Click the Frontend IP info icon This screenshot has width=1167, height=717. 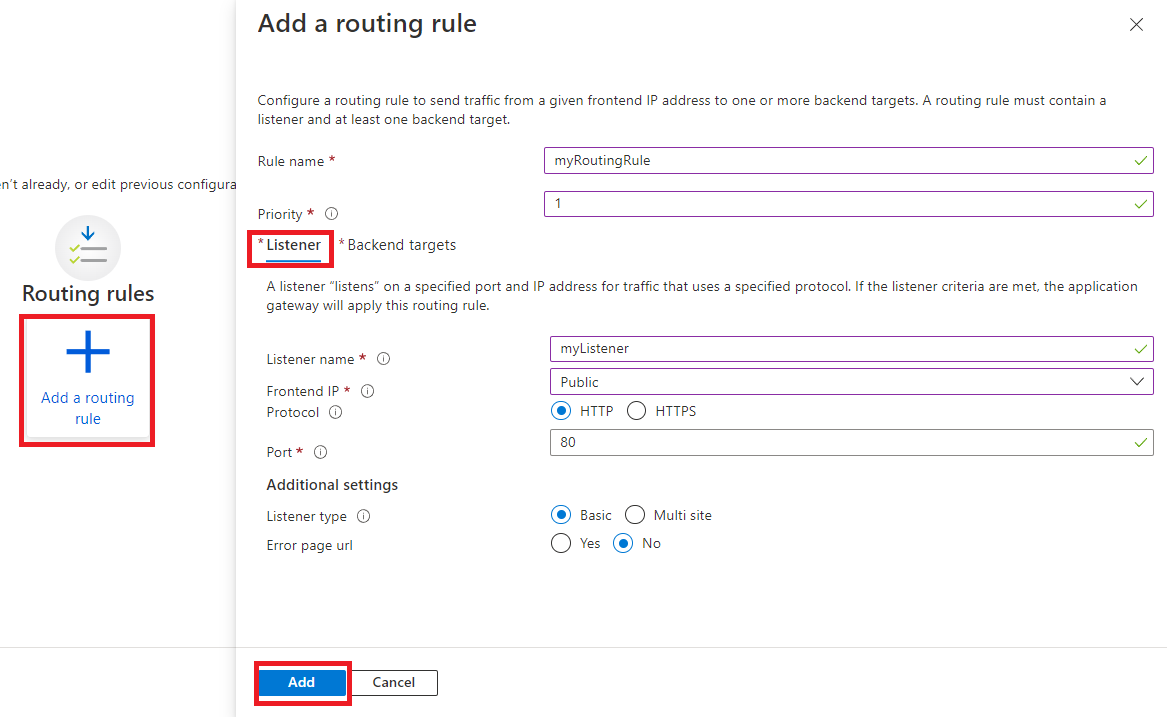367,391
